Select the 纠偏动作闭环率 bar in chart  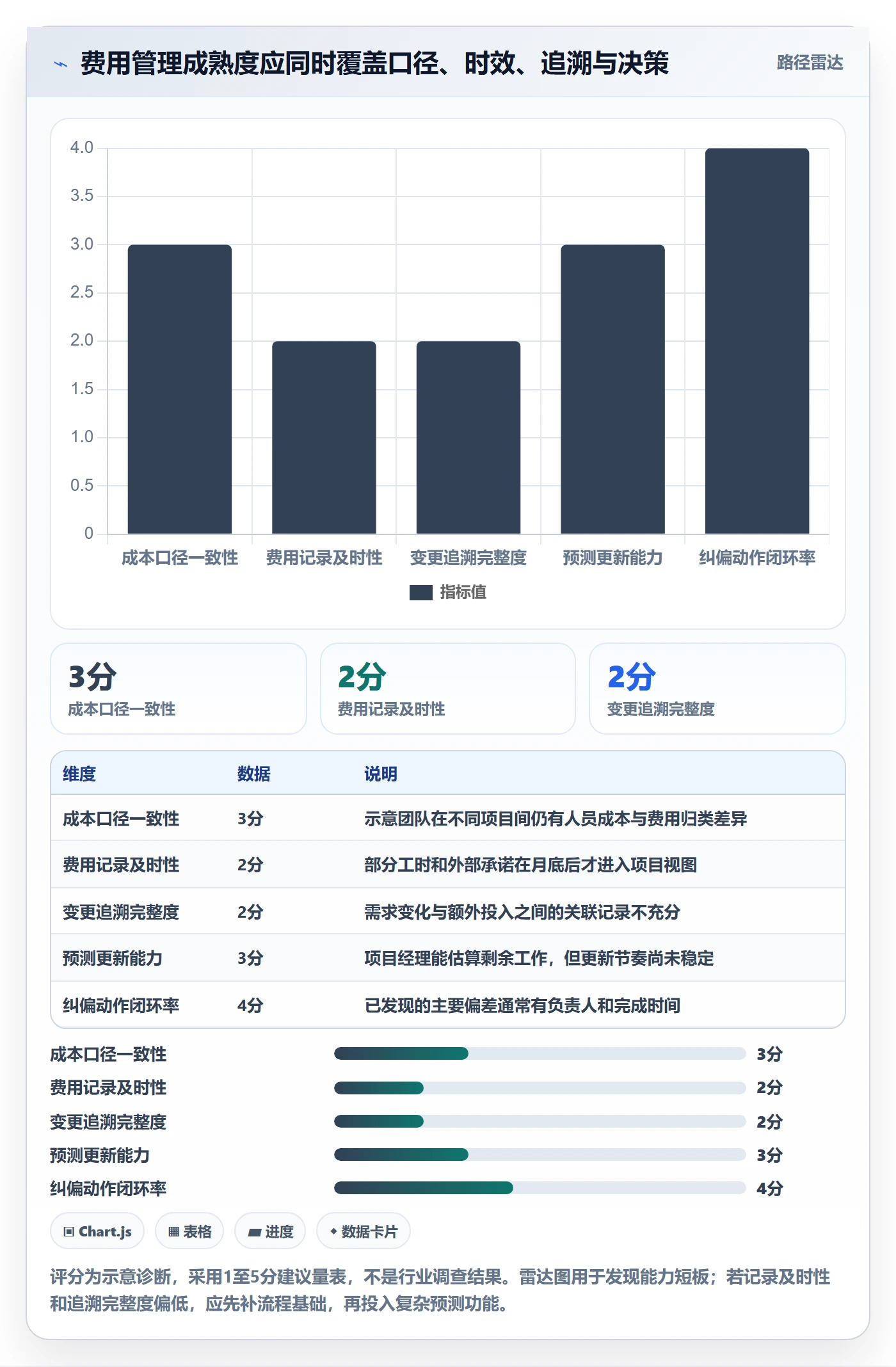click(757, 341)
